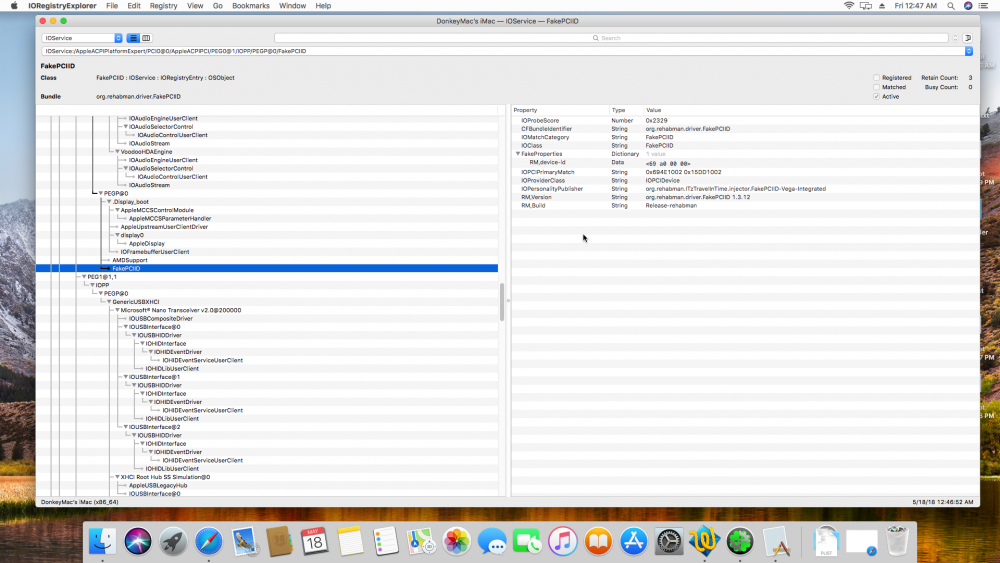Screen dimensions: 1000x563
Task: Open the Edit menu
Action: coord(134,6)
